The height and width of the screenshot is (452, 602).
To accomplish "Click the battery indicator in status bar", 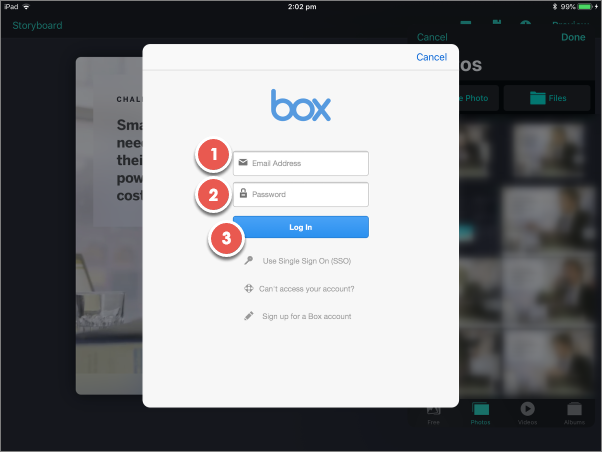I will (585, 7).
